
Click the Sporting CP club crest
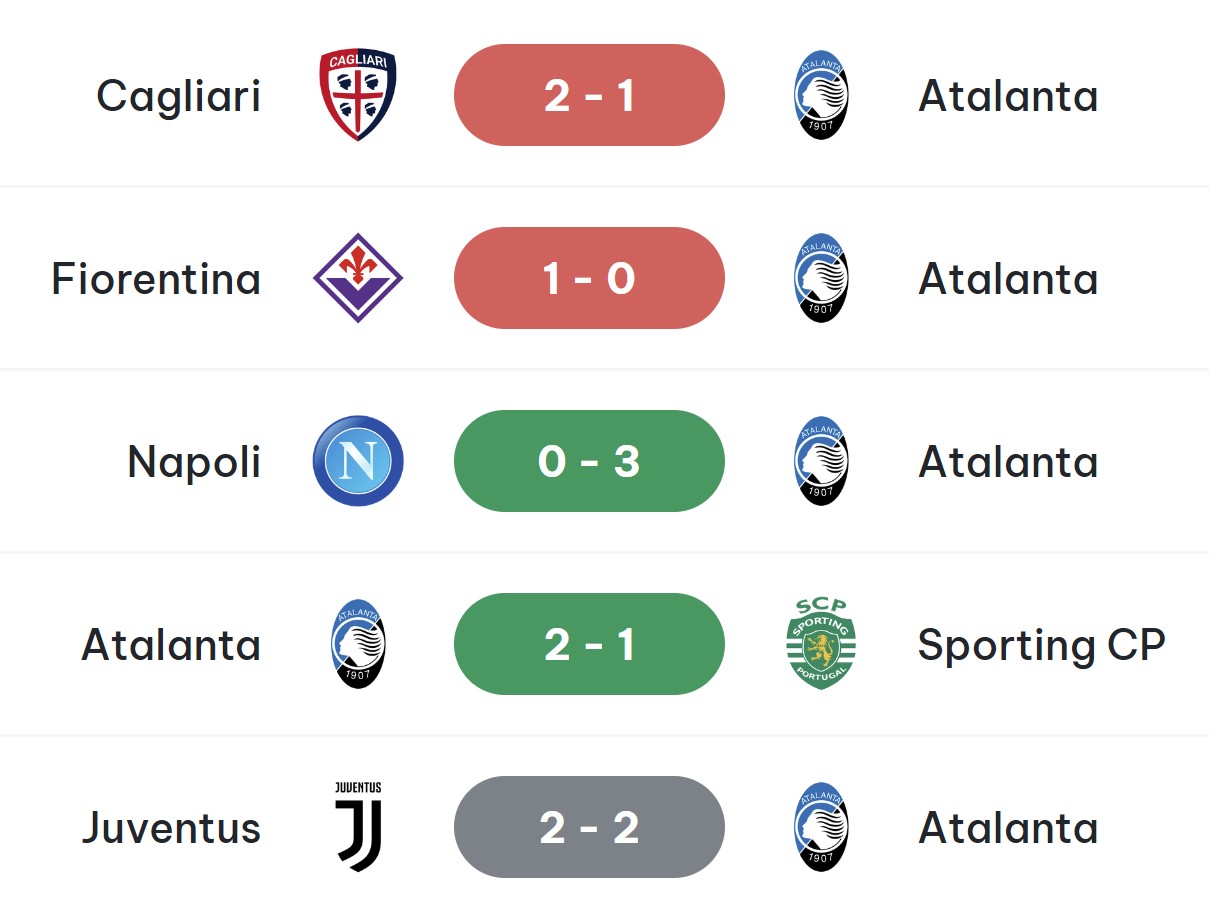pyautogui.click(x=821, y=644)
